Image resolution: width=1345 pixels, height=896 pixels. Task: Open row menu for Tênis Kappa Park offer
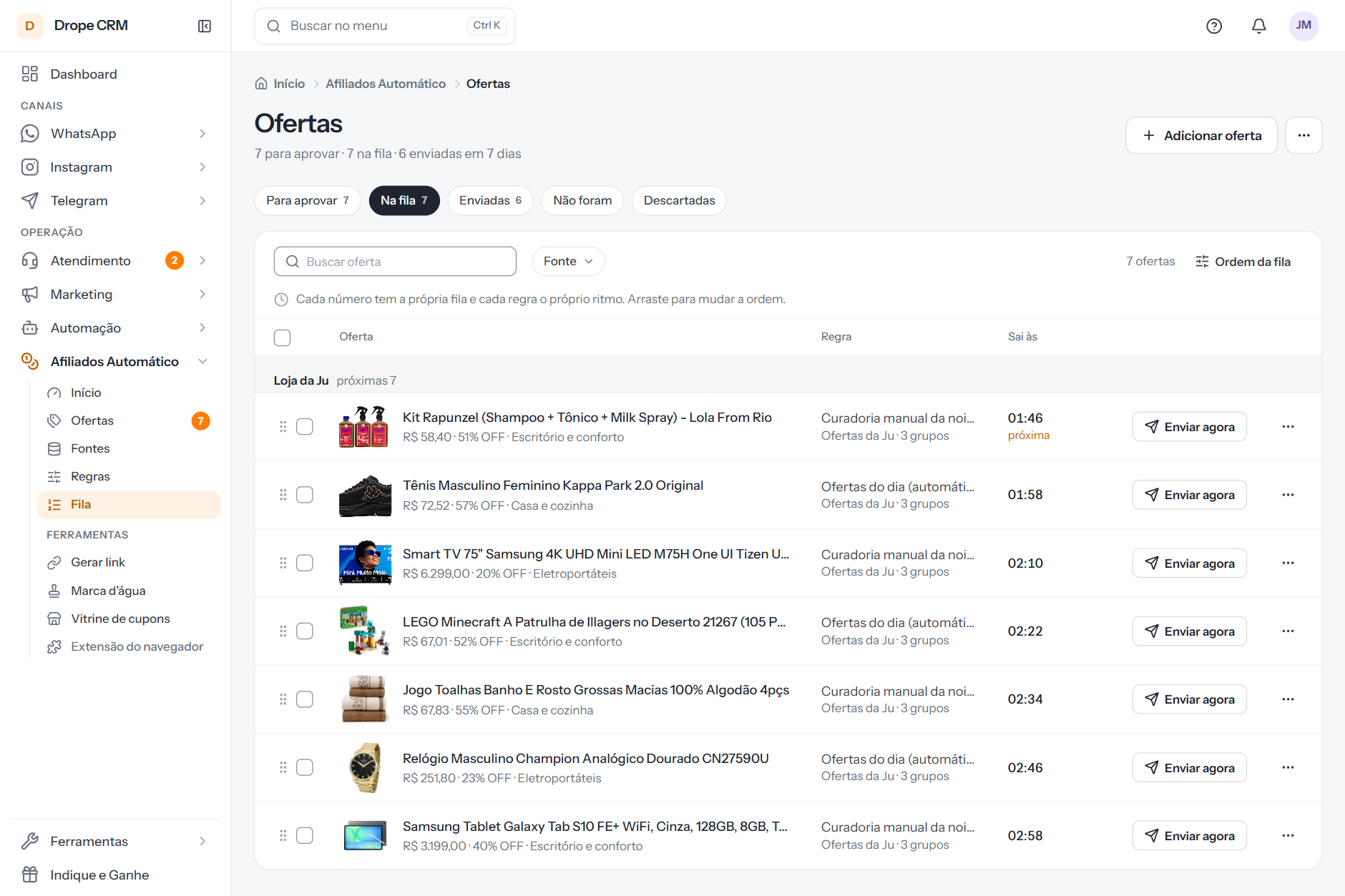click(1288, 495)
